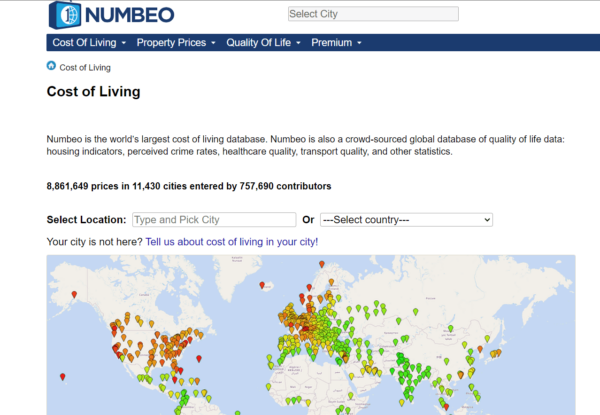Click the Cost of Living breadcrumb text
This screenshot has height=415, width=600.
pos(85,68)
